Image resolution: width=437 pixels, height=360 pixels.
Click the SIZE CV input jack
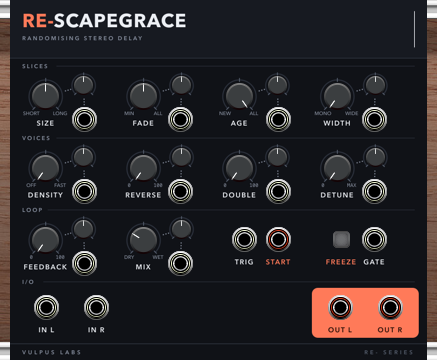84,119
